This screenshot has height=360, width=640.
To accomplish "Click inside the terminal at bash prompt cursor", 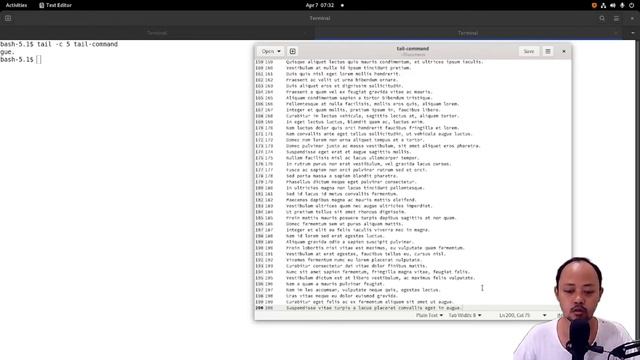I will (x=38, y=60).
